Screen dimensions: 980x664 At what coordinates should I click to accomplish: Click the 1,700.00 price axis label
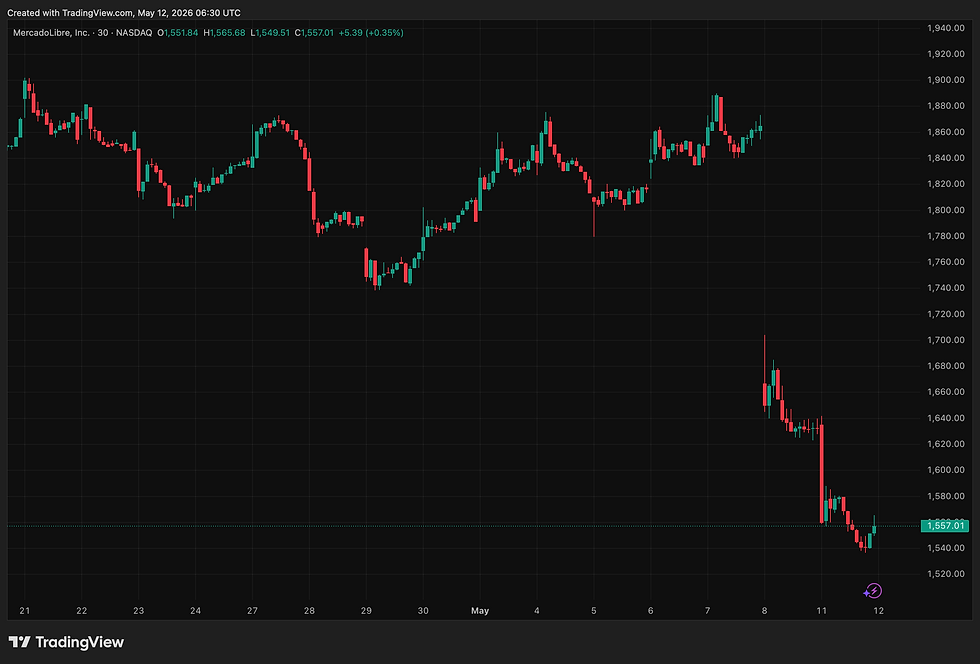pos(946,340)
